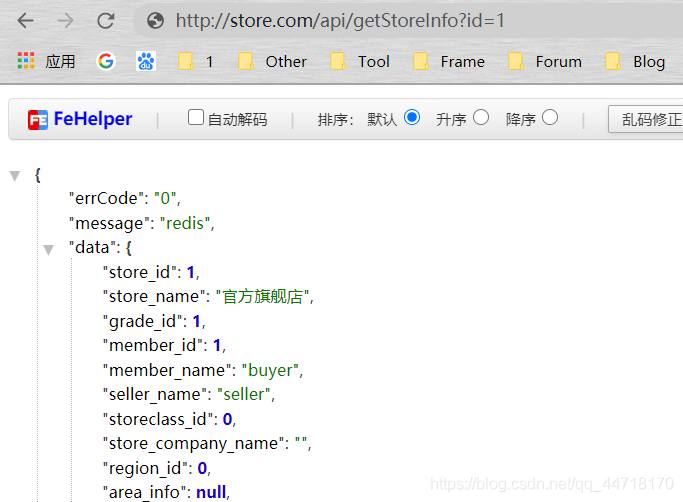Click the 乱码修正 button

point(646,119)
